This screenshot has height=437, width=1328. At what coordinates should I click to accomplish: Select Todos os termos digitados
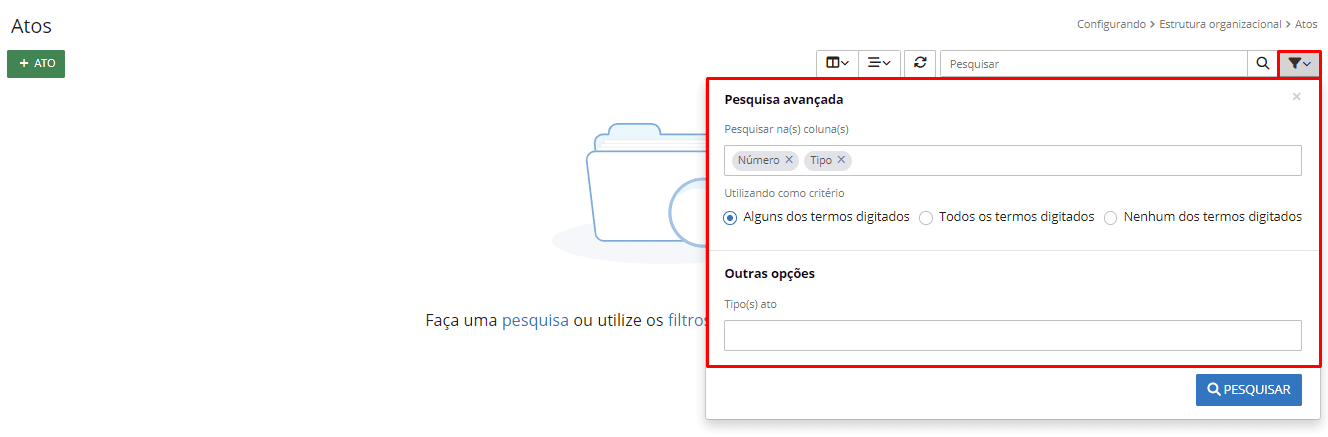coord(926,217)
